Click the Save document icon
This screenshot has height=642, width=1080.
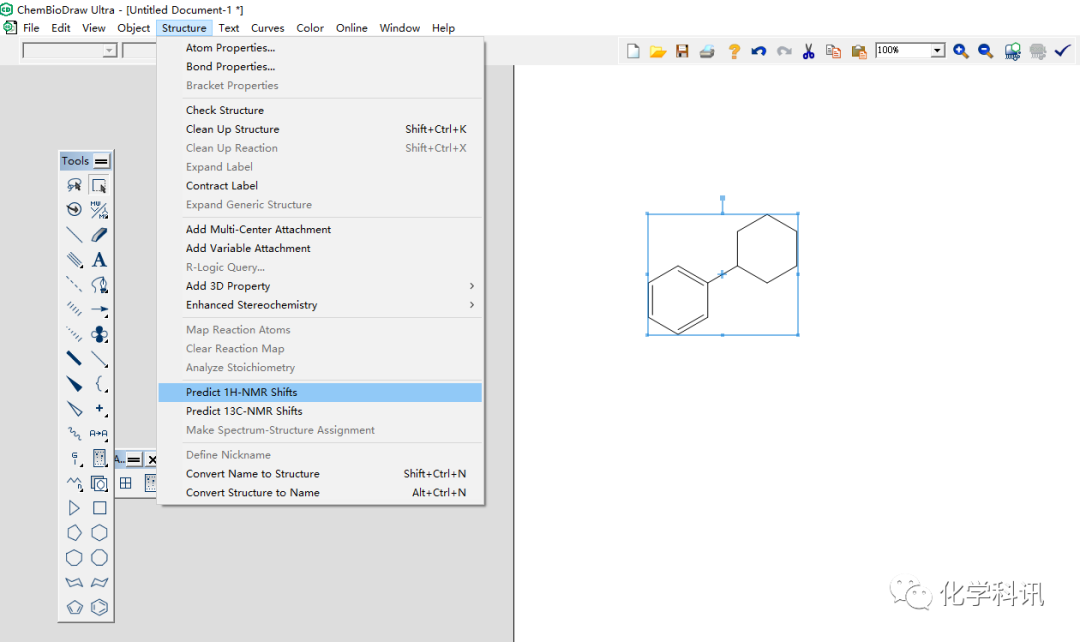682,51
